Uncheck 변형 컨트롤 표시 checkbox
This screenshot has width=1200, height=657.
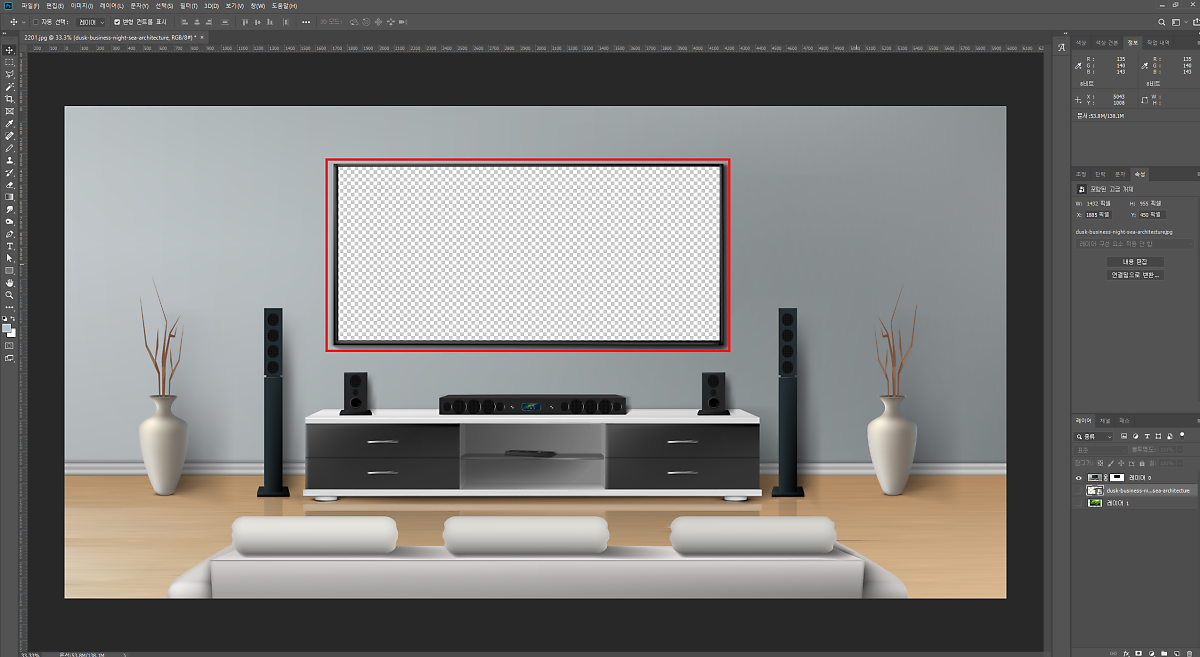click(x=117, y=21)
